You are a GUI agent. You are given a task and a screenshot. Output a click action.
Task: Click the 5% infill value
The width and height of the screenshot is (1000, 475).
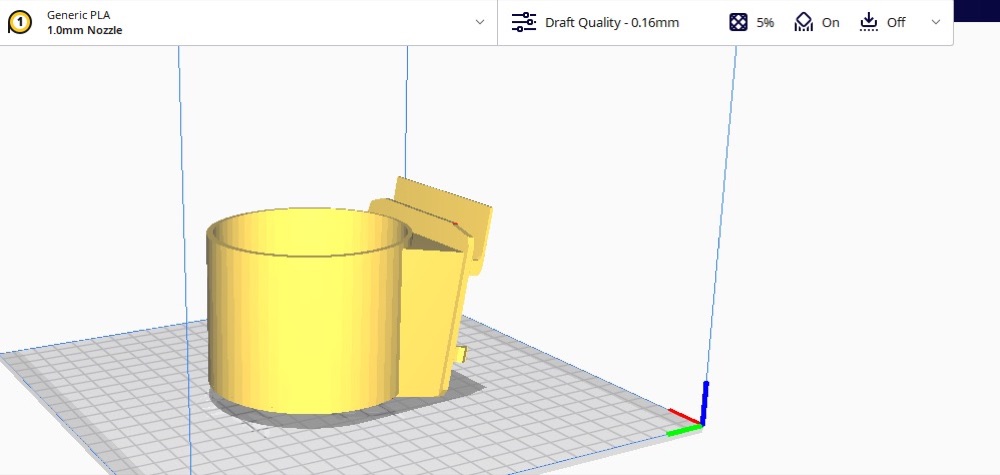(x=765, y=22)
